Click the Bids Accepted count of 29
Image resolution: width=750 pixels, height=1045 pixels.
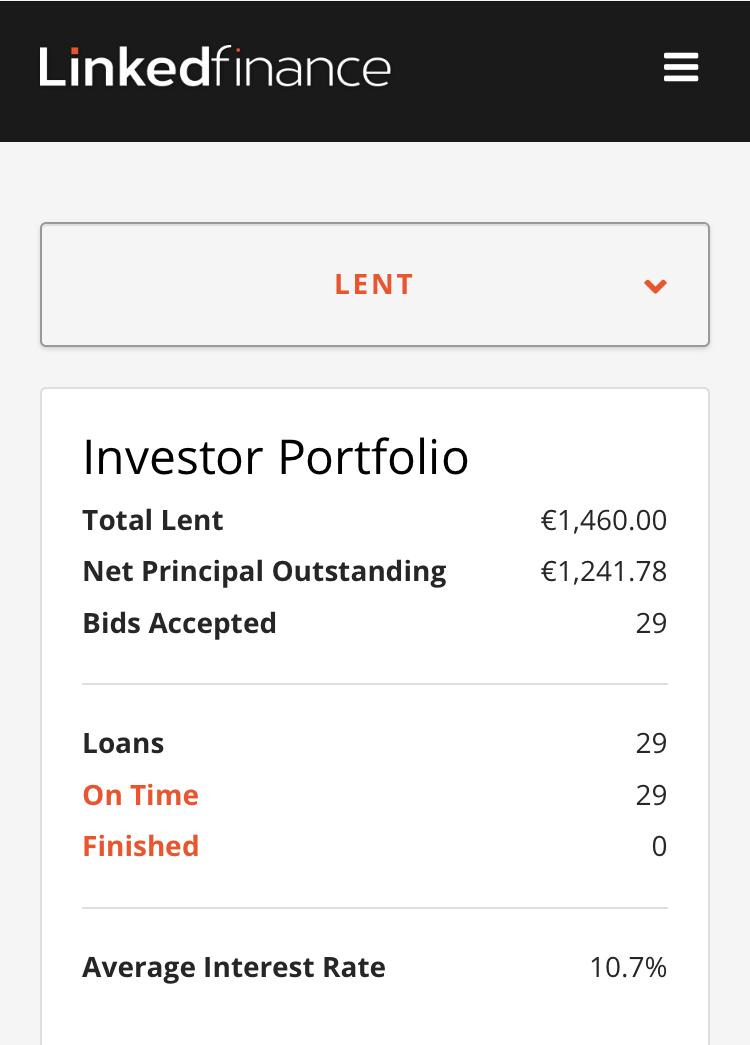tap(651, 623)
